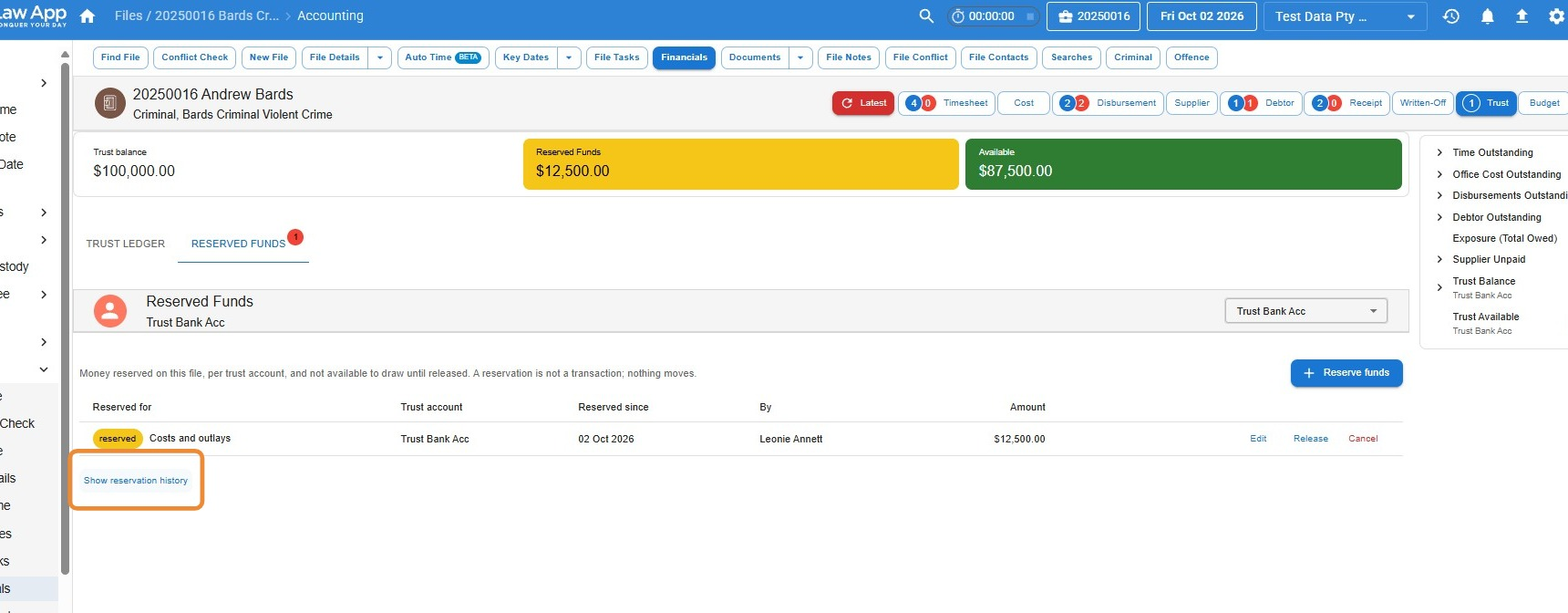Open Key Dates
1568x613 pixels.
pos(526,57)
